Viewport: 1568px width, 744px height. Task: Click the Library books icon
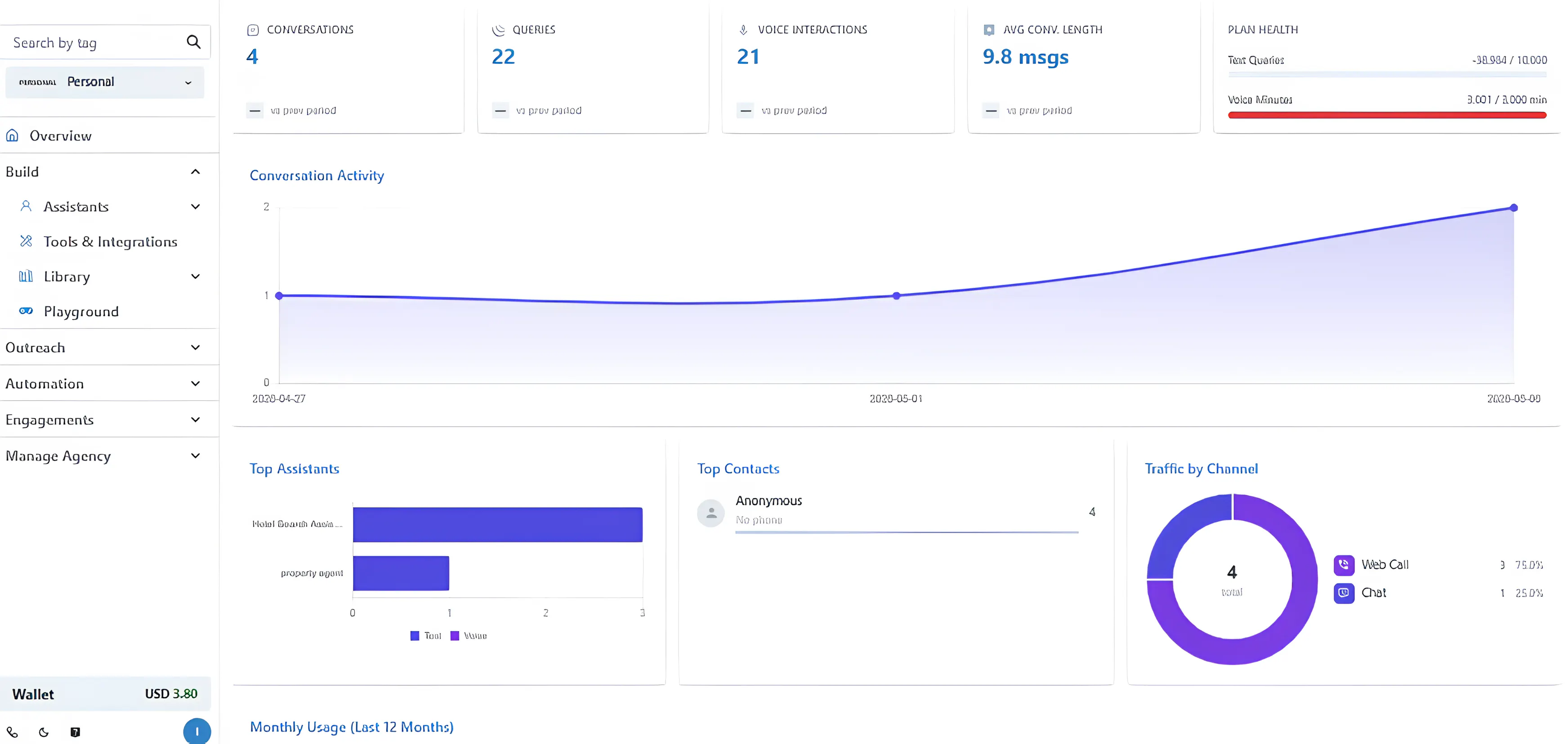pyautogui.click(x=26, y=276)
